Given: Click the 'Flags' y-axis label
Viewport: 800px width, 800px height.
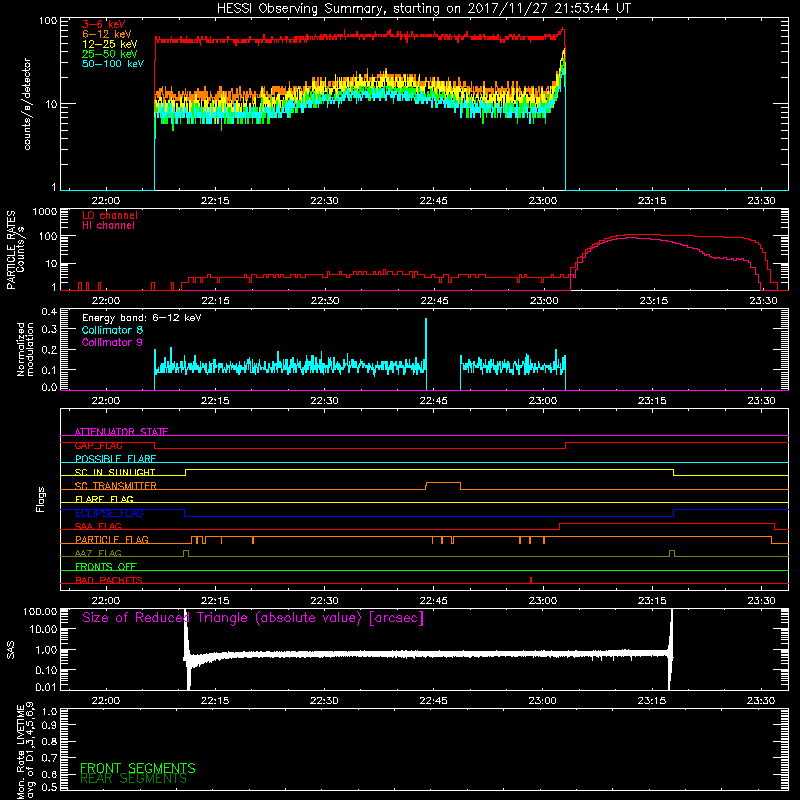Looking at the screenshot, I should (41, 499).
